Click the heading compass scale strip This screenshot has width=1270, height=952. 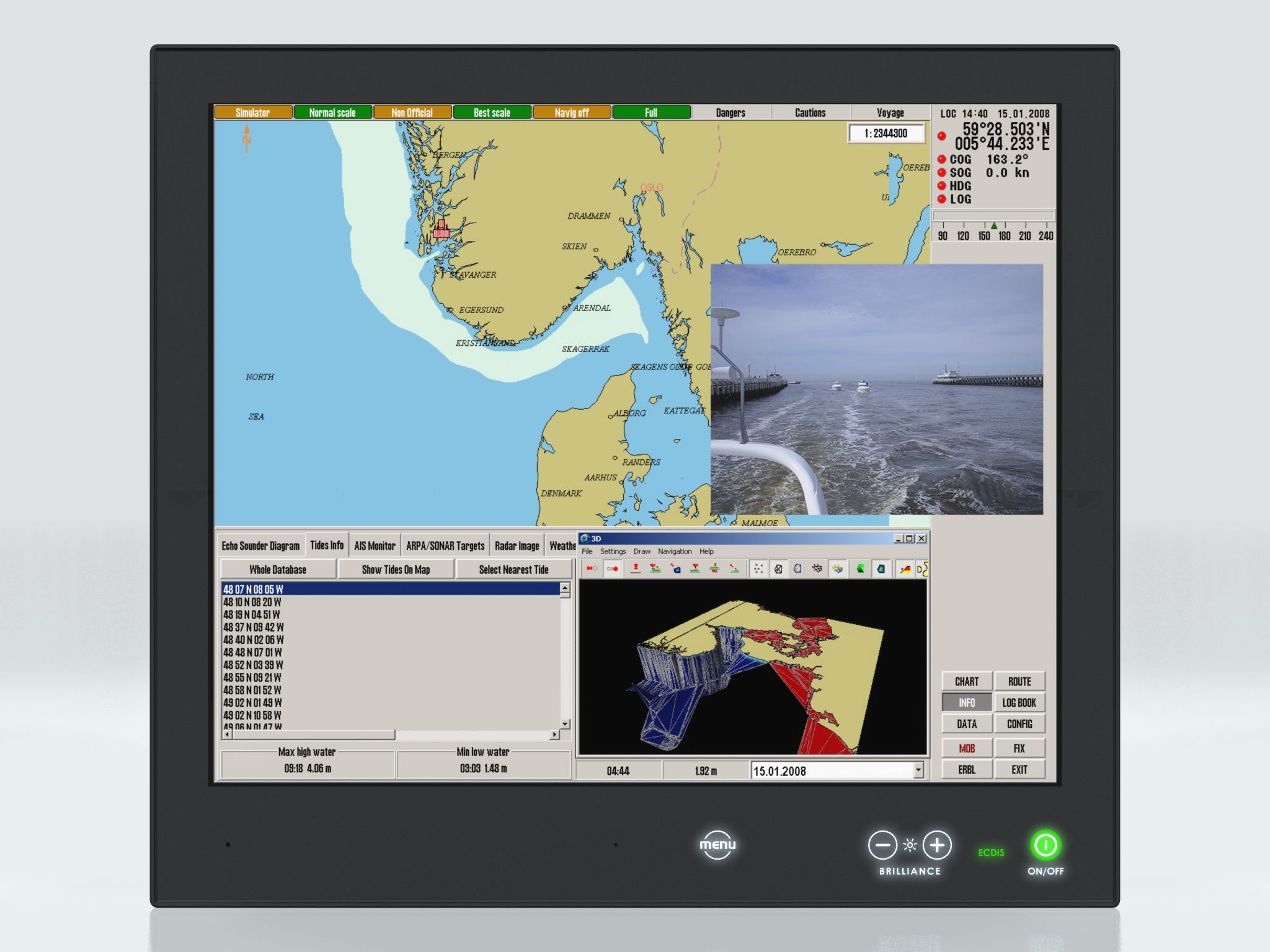pyautogui.click(x=993, y=228)
